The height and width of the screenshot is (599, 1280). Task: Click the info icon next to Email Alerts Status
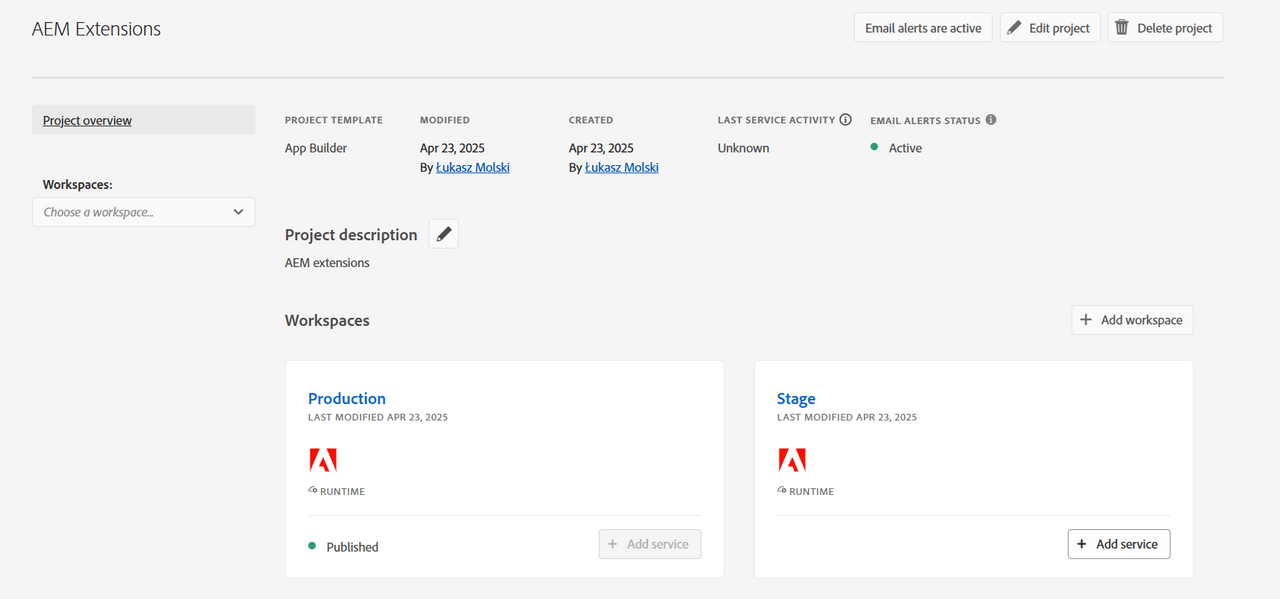point(991,120)
